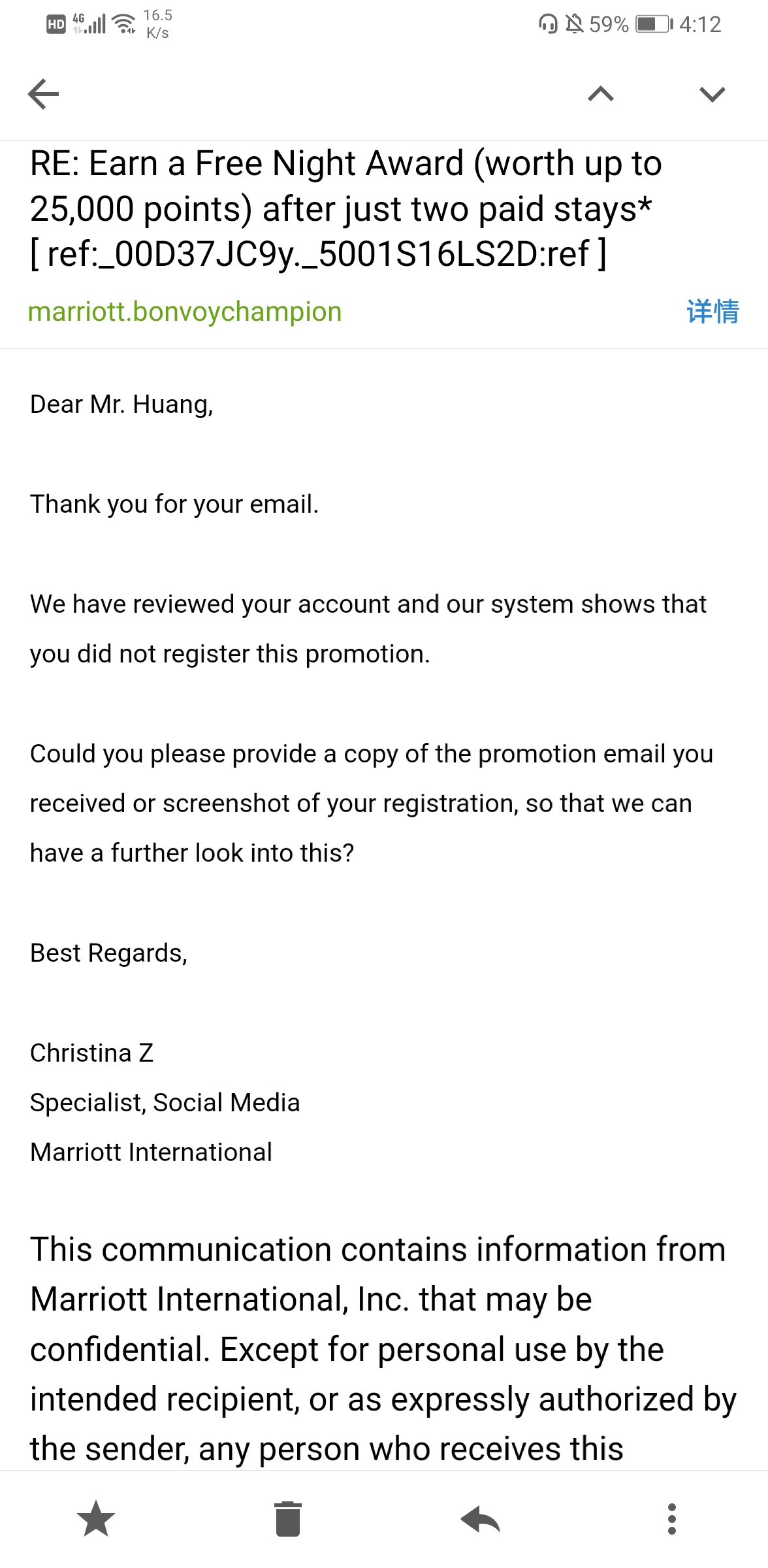The width and height of the screenshot is (768, 1568).
Task: Star this email
Action: click(96, 1518)
